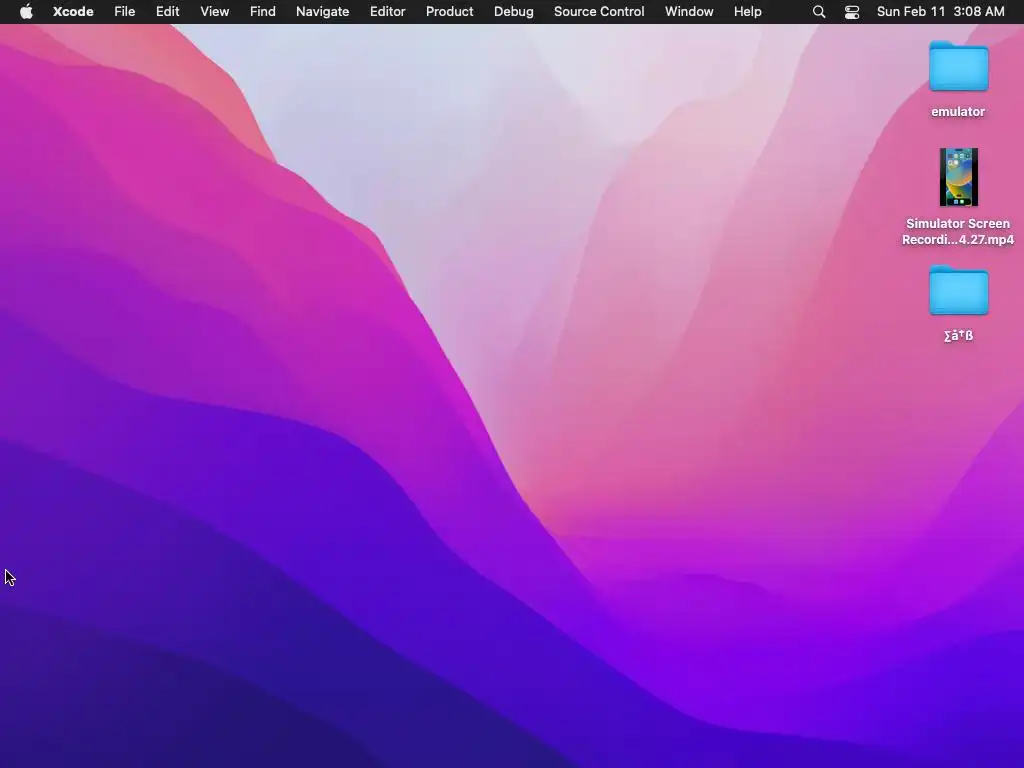Click the emulator folder name label
The height and width of the screenshot is (768, 1024).
pos(958,112)
